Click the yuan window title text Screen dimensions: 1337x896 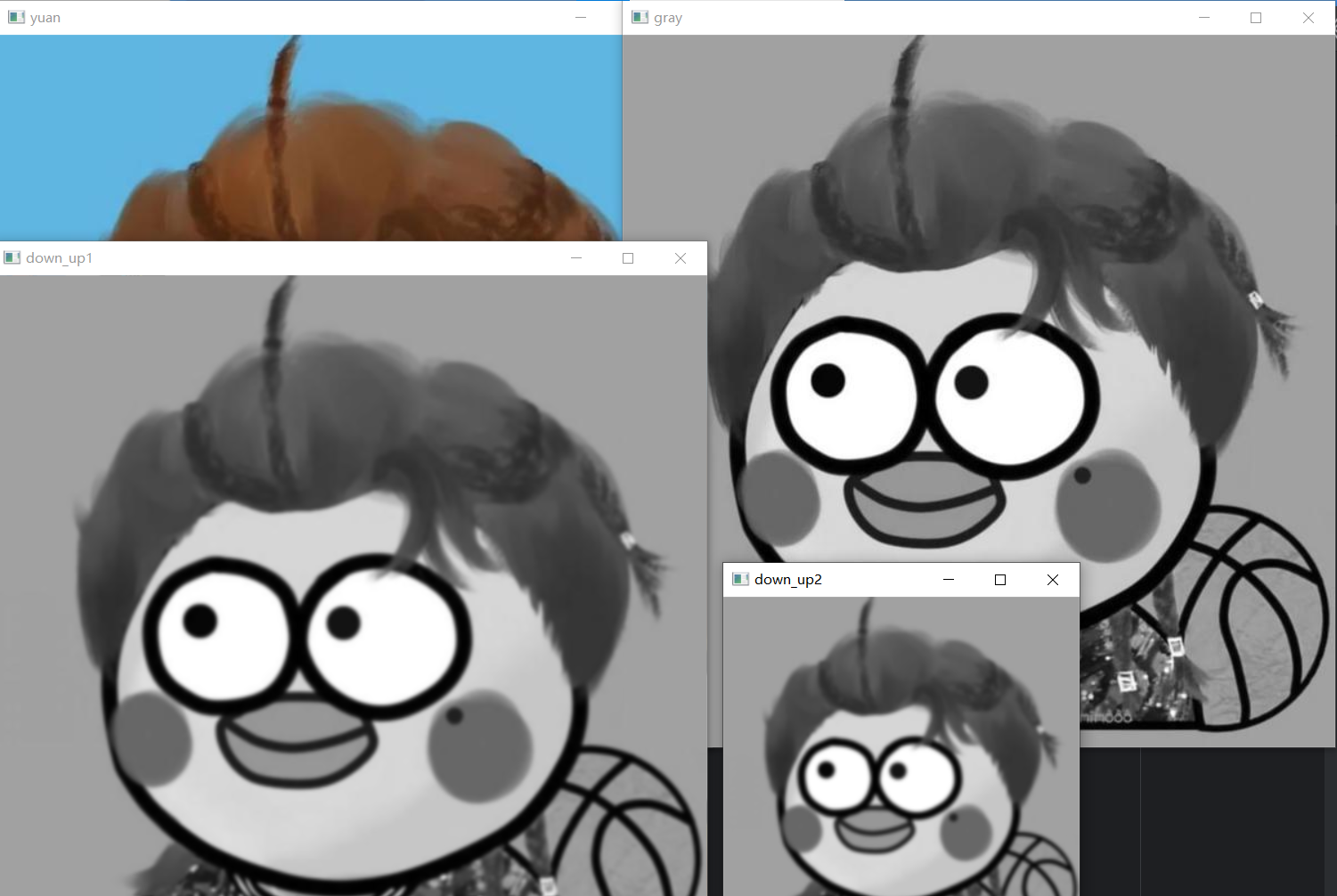pos(45,18)
